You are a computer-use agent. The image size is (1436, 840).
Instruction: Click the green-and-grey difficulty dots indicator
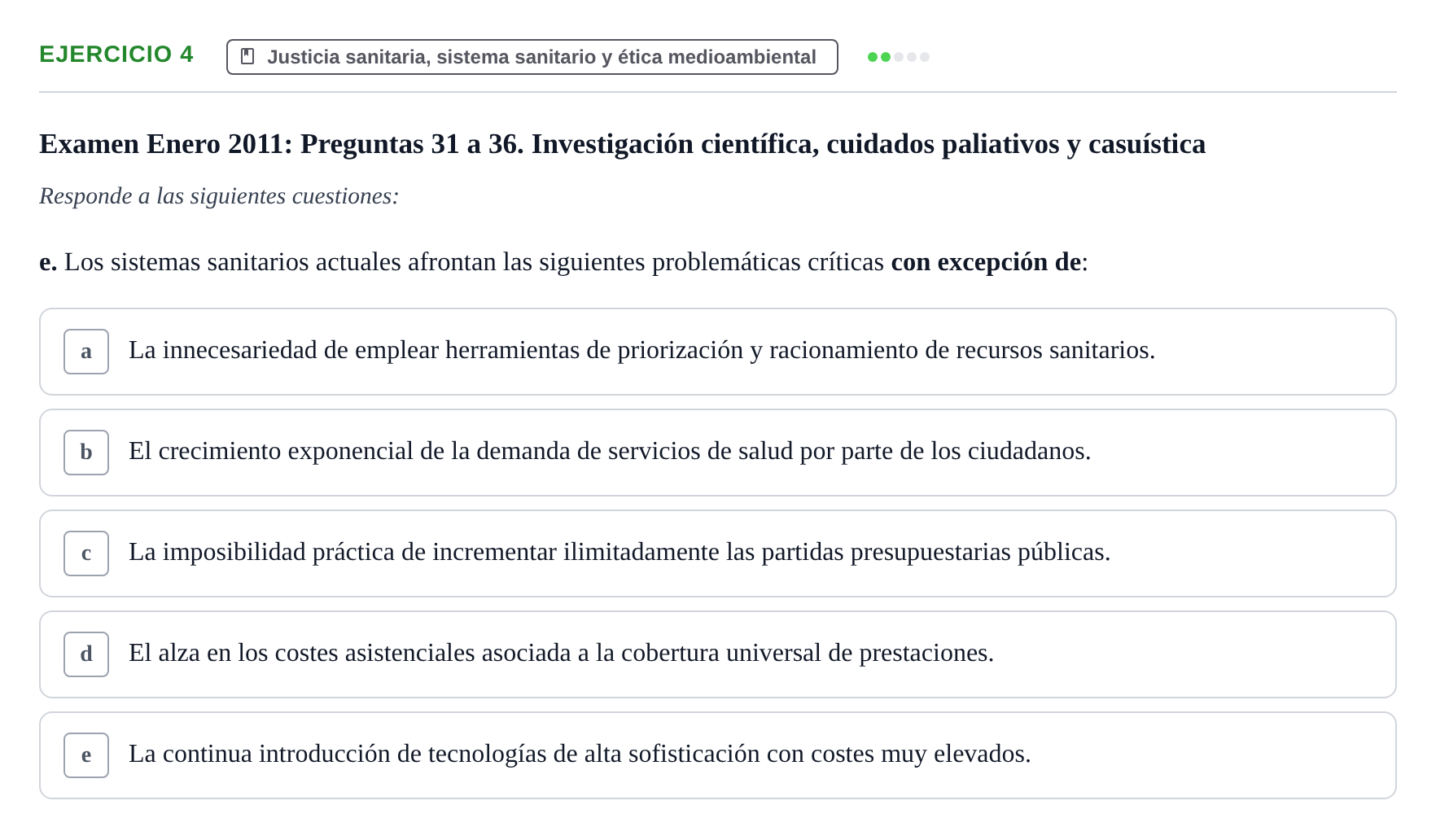click(899, 57)
